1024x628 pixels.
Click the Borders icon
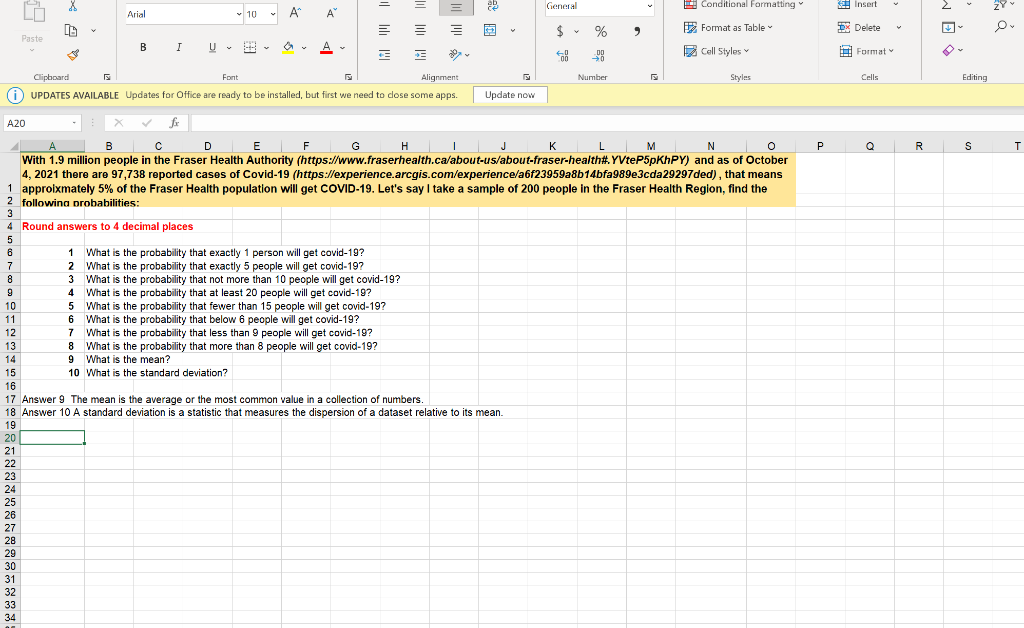pos(250,47)
